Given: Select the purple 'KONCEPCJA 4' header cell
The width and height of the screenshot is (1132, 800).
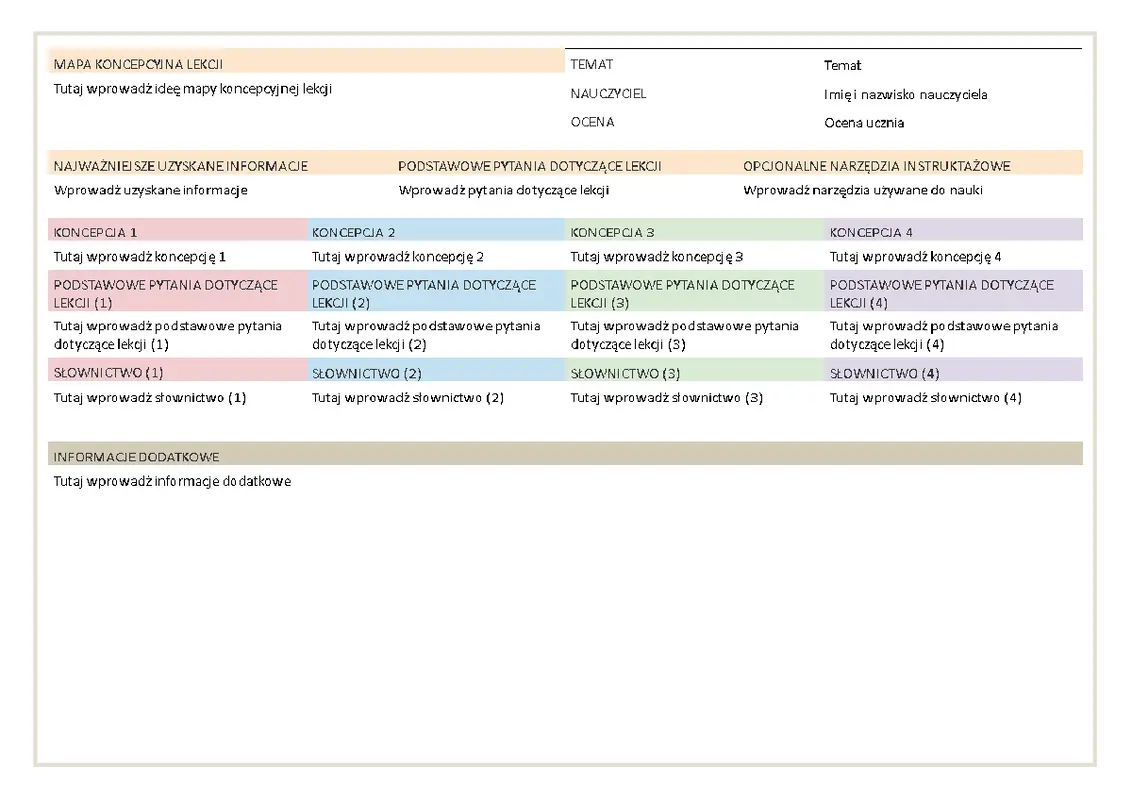Looking at the screenshot, I should tap(954, 232).
